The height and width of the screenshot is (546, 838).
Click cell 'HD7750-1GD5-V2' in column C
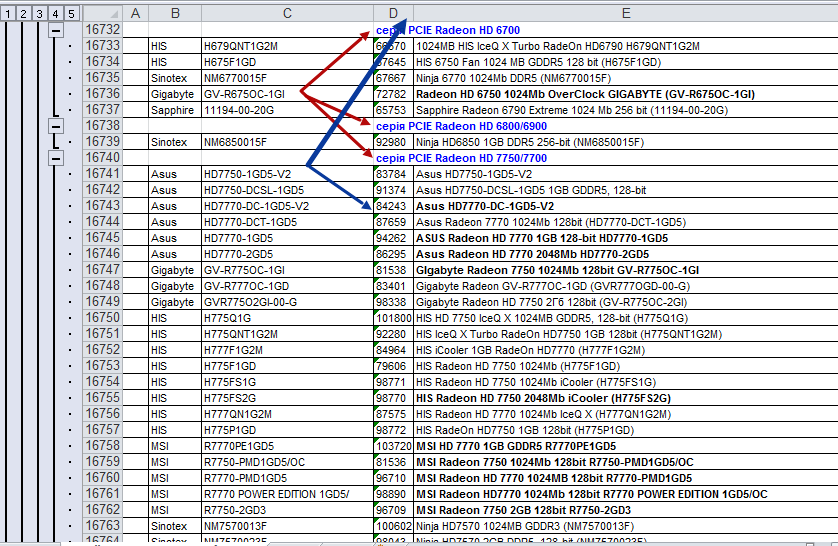point(288,174)
